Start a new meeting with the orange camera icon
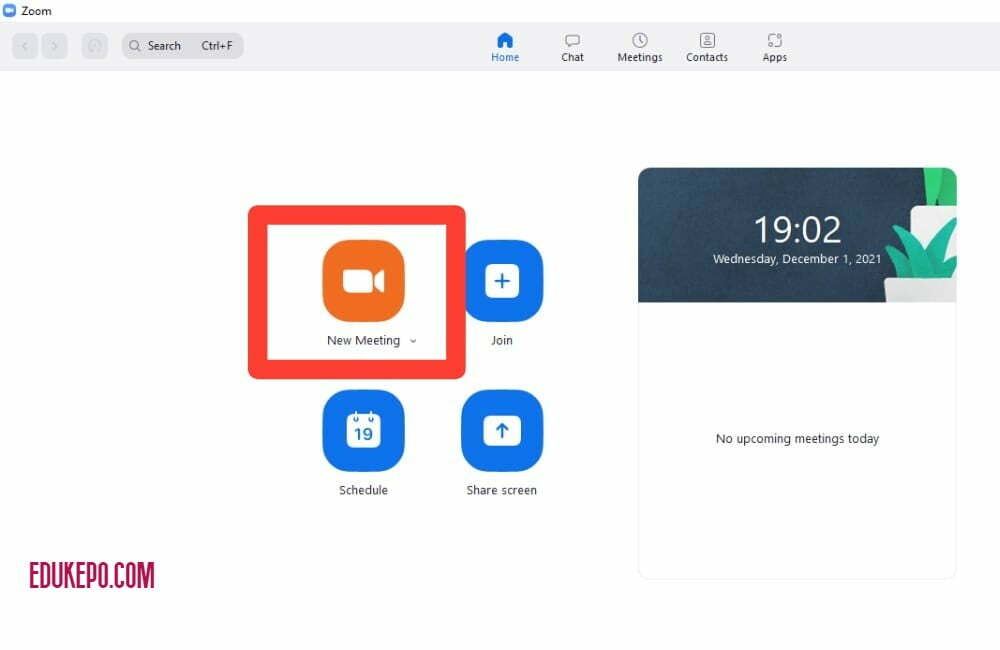Viewport: 1000px width, 650px height. pyautogui.click(x=363, y=281)
